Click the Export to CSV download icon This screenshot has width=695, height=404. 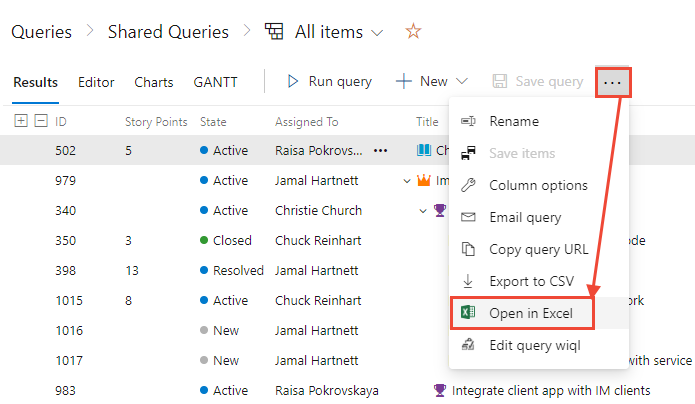467,282
